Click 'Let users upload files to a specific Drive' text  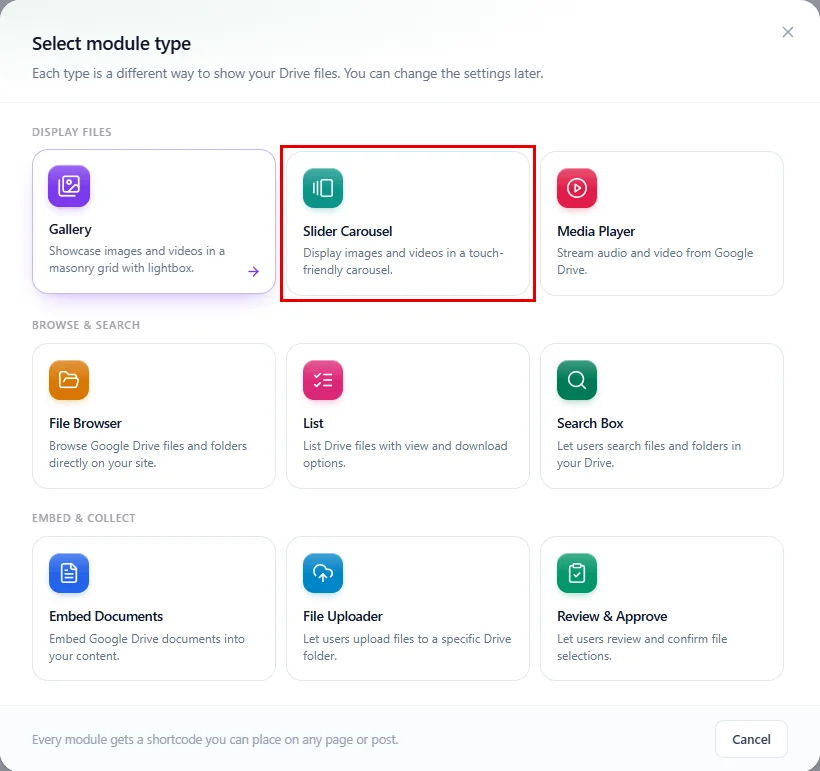click(x=407, y=647)
